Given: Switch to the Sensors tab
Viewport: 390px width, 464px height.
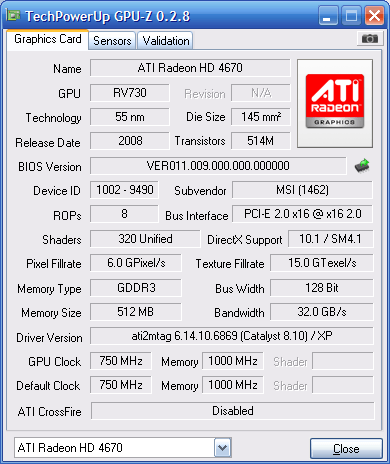Looking at the screenshot, I should (x=112, y=41).
